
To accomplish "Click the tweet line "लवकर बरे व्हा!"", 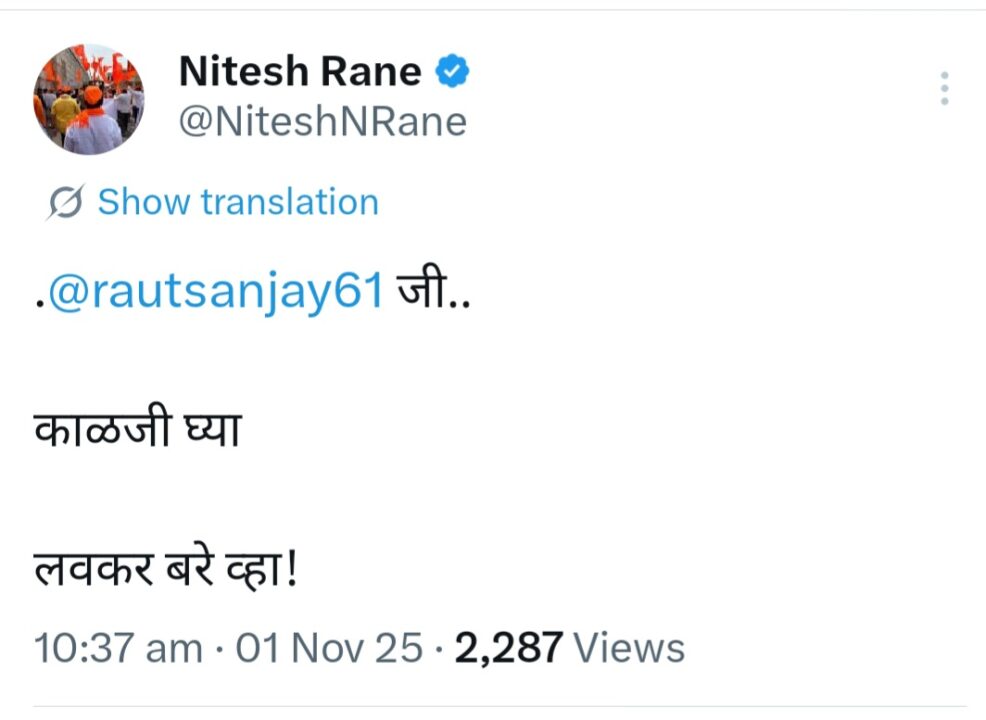I will tap(166, 576).
